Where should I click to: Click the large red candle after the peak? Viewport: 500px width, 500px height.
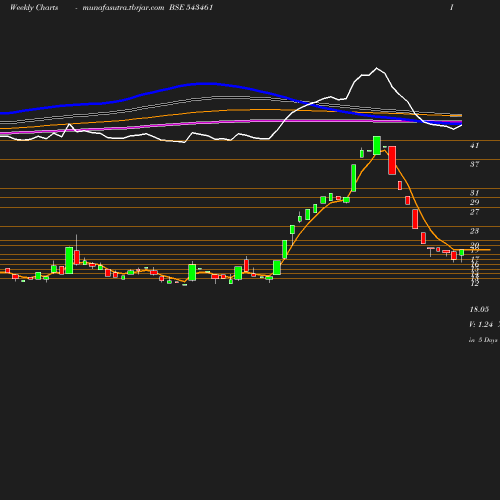(392, 160)
